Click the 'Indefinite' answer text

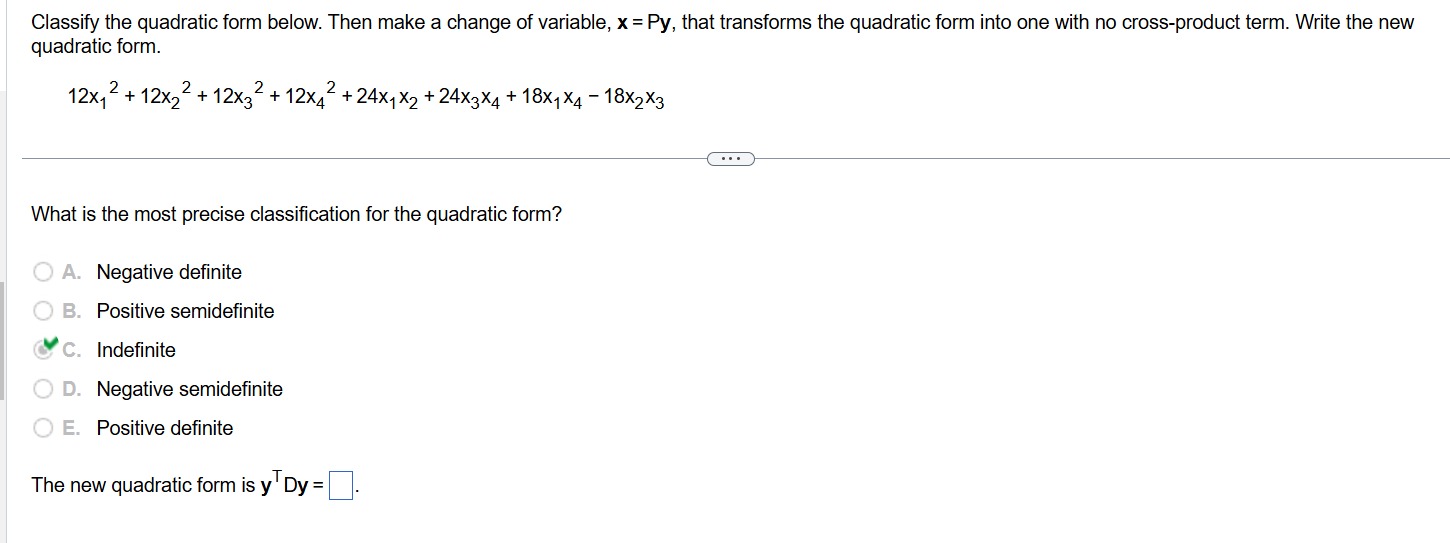136,350
